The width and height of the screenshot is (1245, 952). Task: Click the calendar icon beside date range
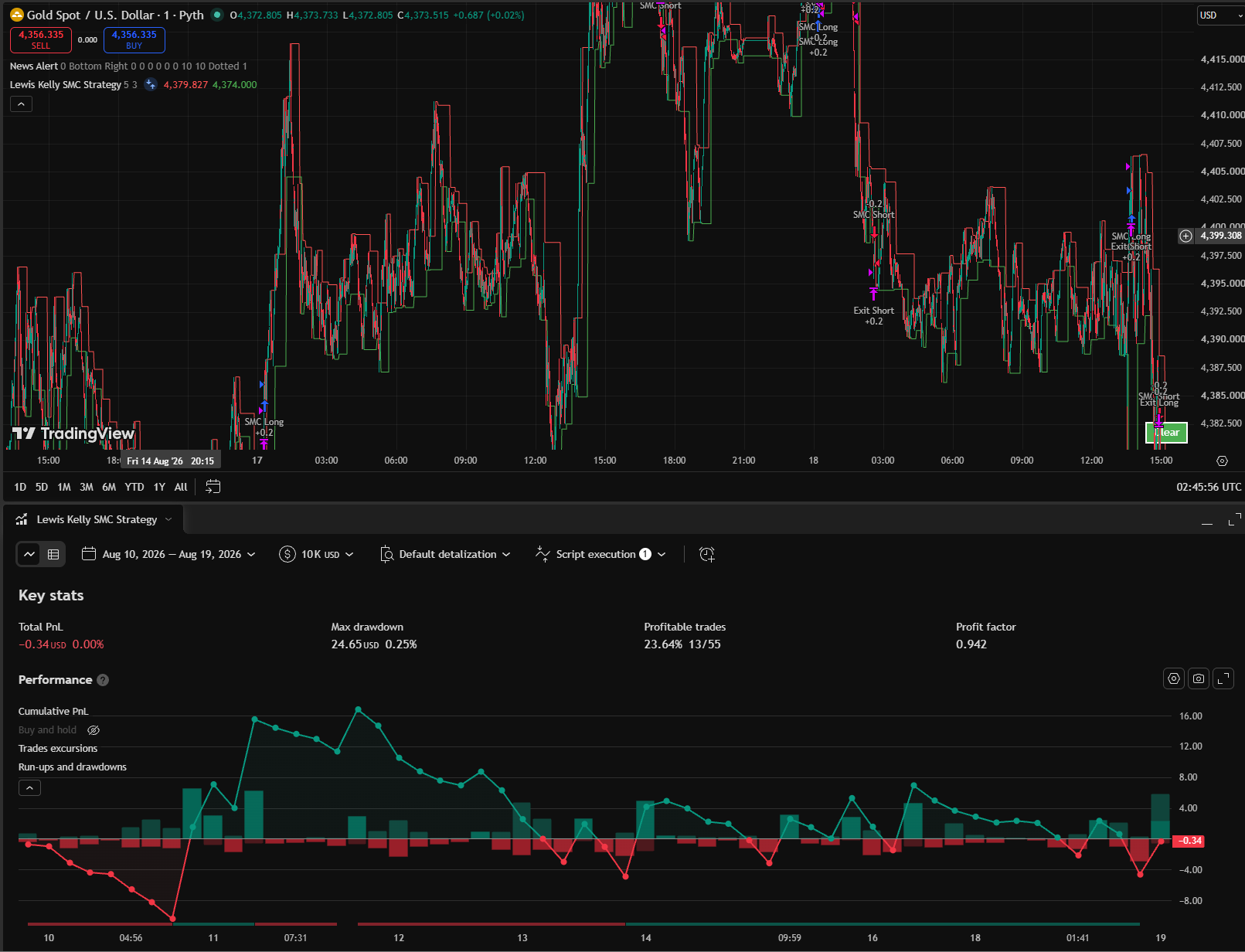pos(89,554)
